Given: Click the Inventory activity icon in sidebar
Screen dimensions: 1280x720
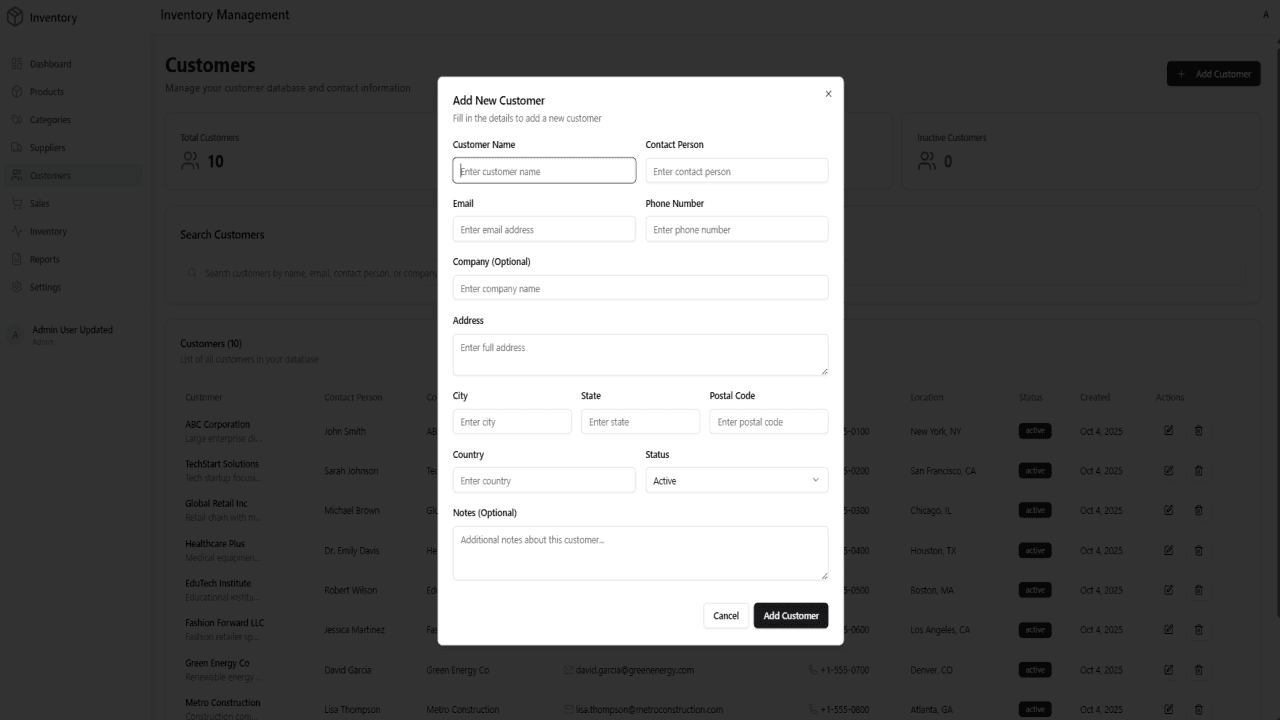Looking at the screenshot, I should click(17, 232).
